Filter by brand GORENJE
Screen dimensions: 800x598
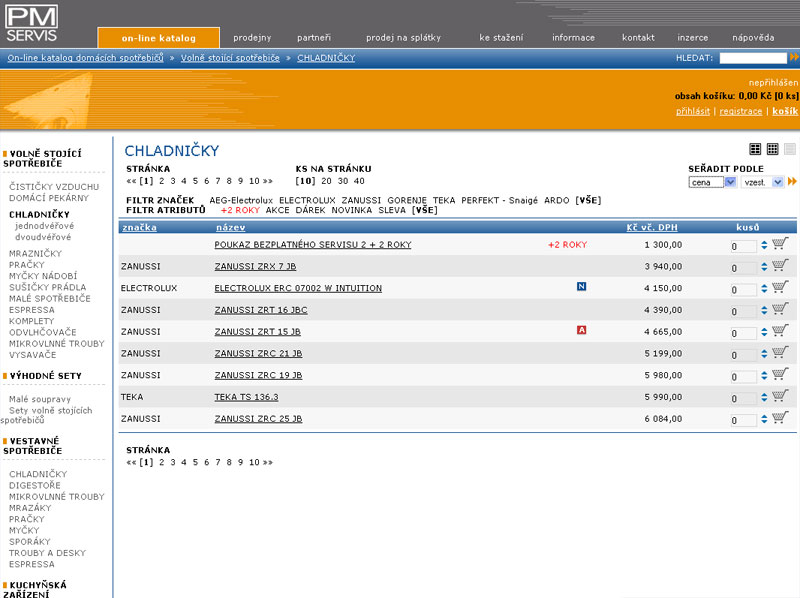click(x=407, y=201)
